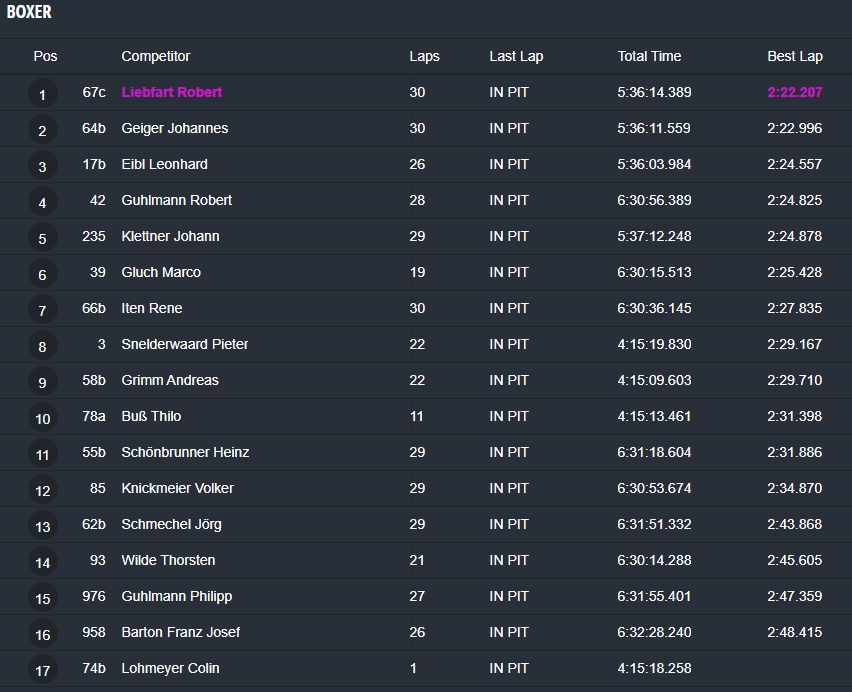Sort by the Laps column header
Image resolution: width=852 pixels, height=692 pixels.
[424, 56]
